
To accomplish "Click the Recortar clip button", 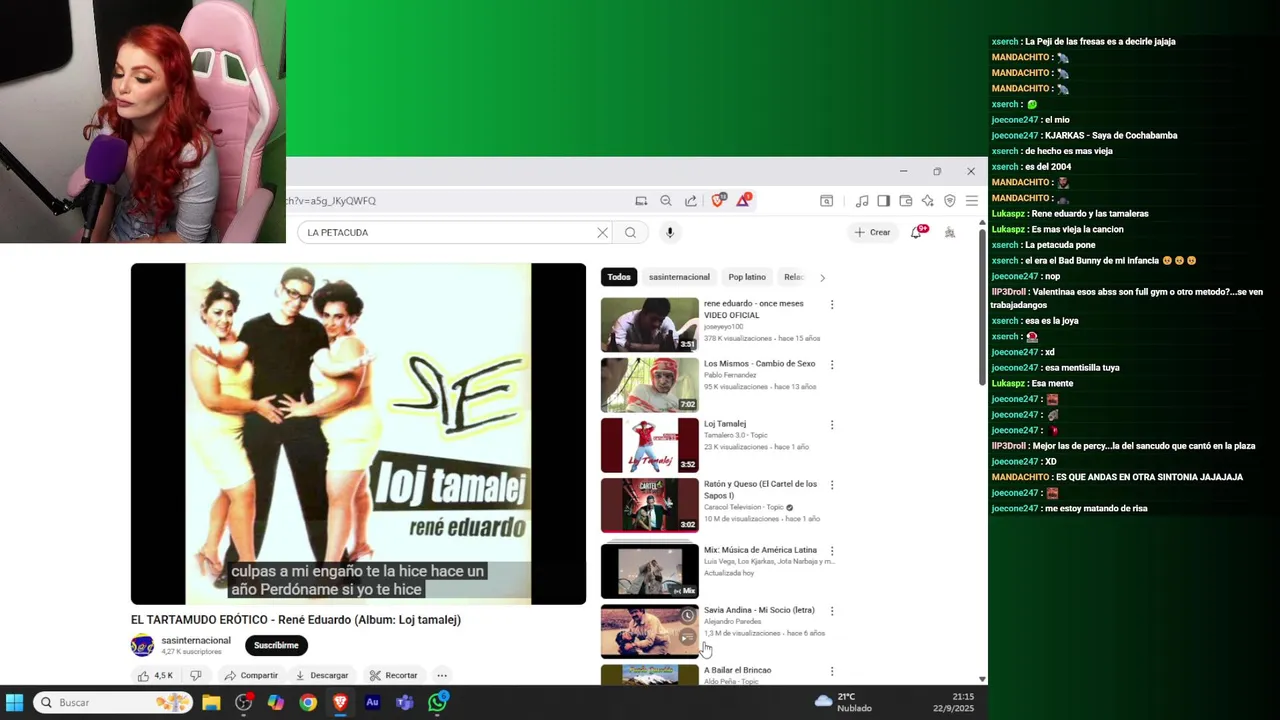I will [x=393, y=675].
